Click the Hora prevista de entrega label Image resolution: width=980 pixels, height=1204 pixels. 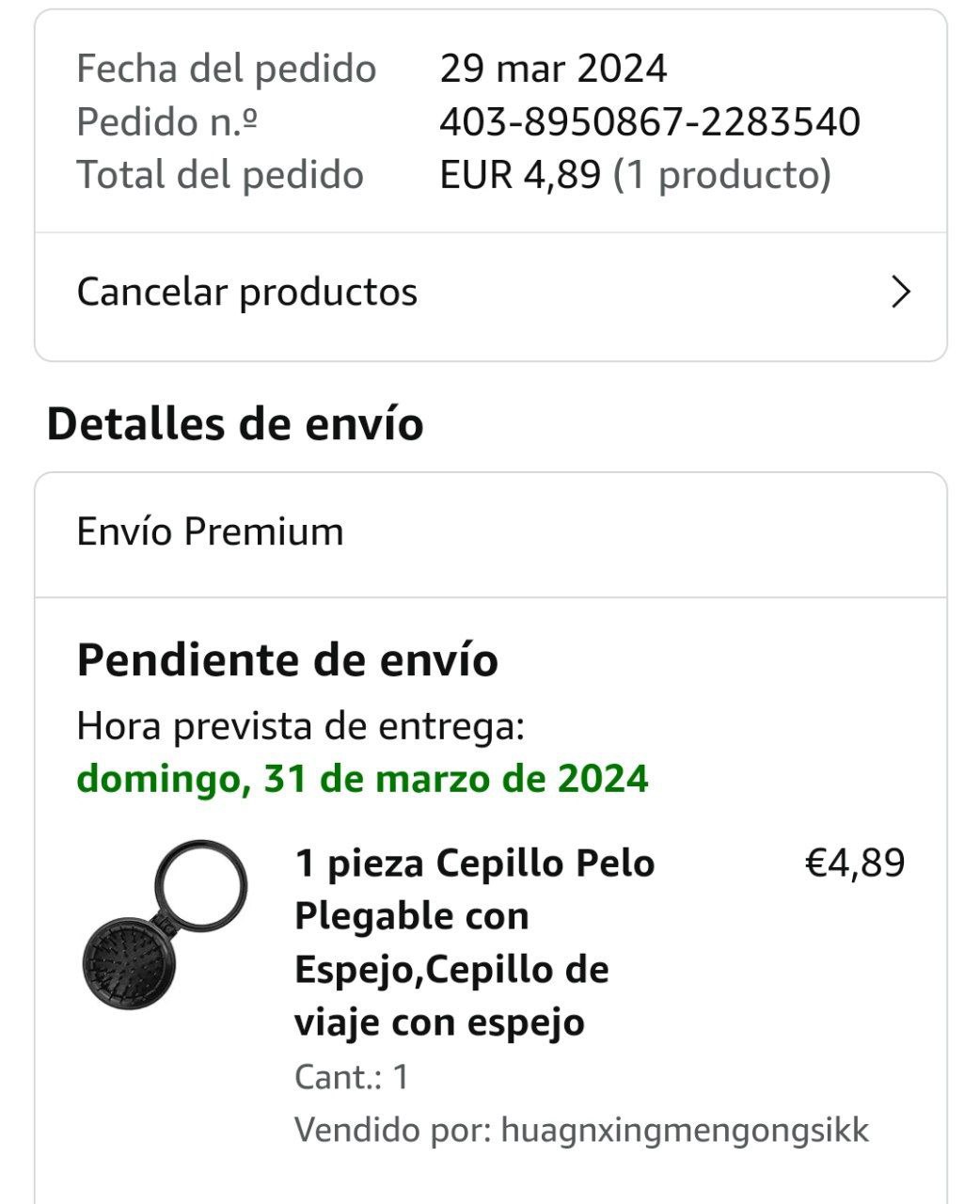(300, 726)
